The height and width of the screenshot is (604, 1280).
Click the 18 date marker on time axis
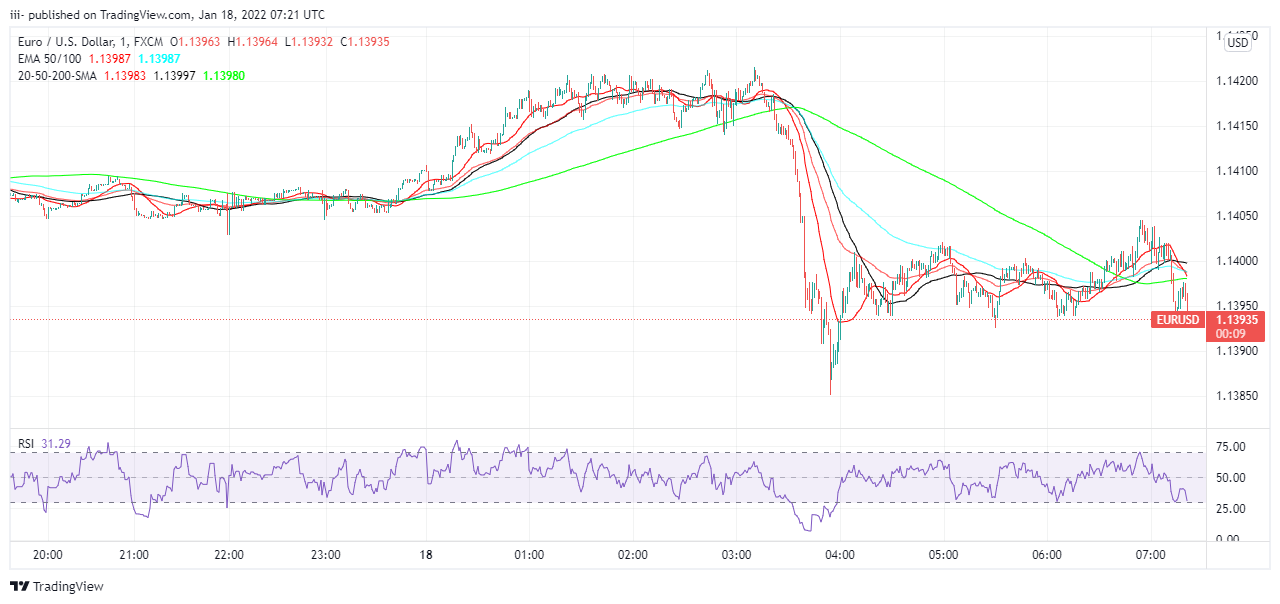426,555
